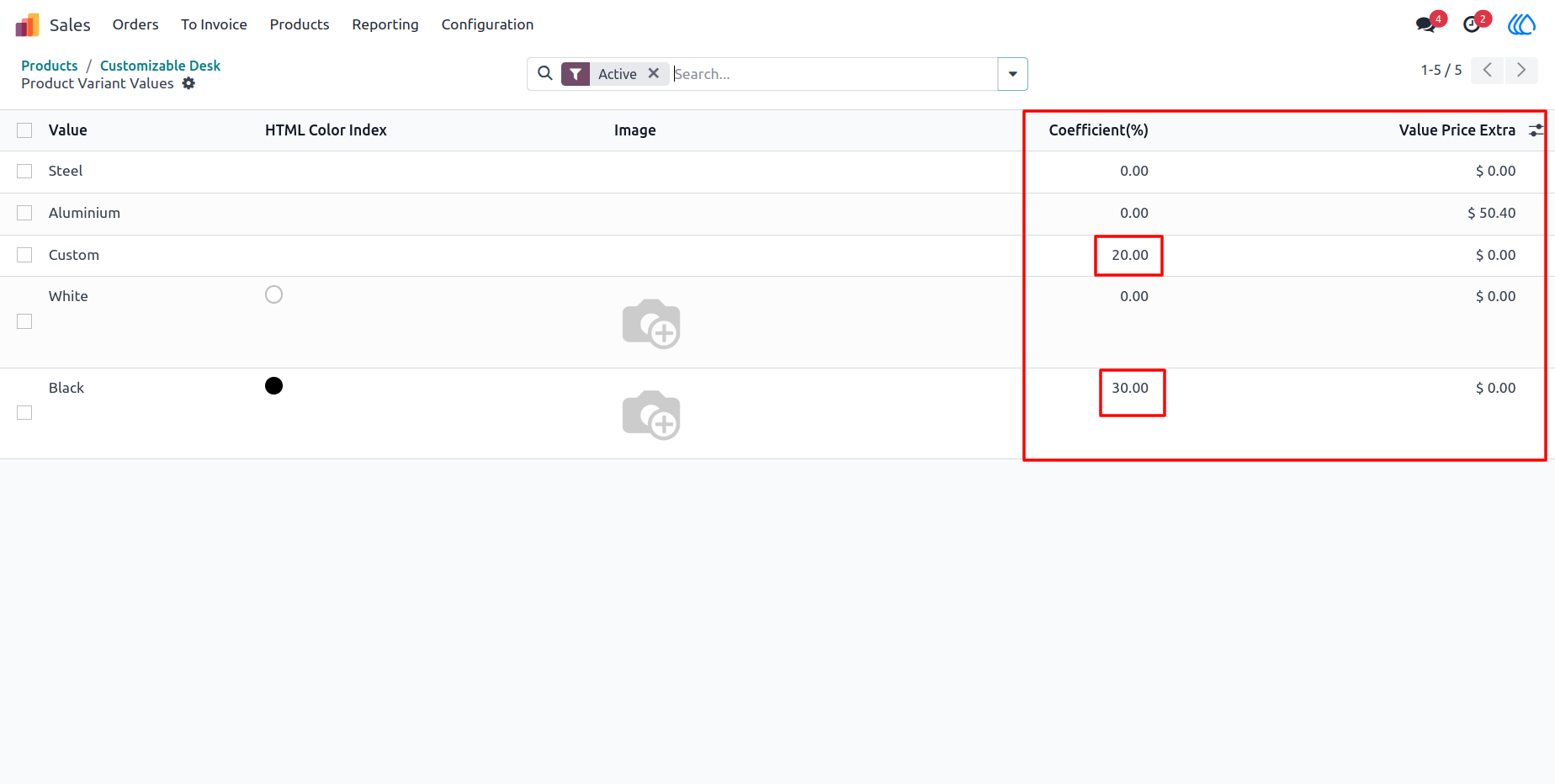The height and width of the screenshot is (784, 1555).
Task: Sort by Value column header
Action: click(x=68, y=130)
